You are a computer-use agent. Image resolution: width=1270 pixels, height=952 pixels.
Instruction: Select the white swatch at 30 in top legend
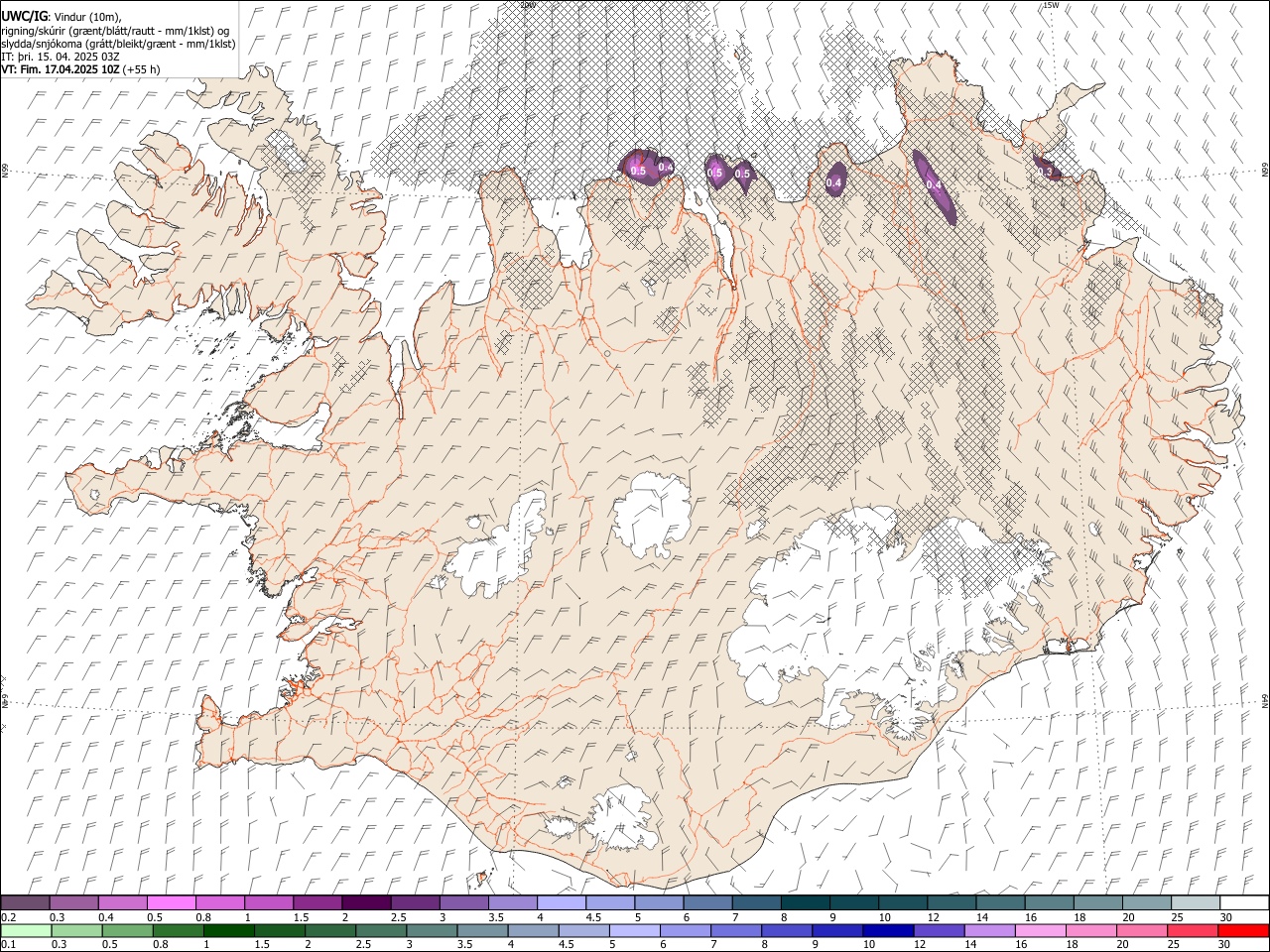pyautogui.click(x=1242, y=903)
